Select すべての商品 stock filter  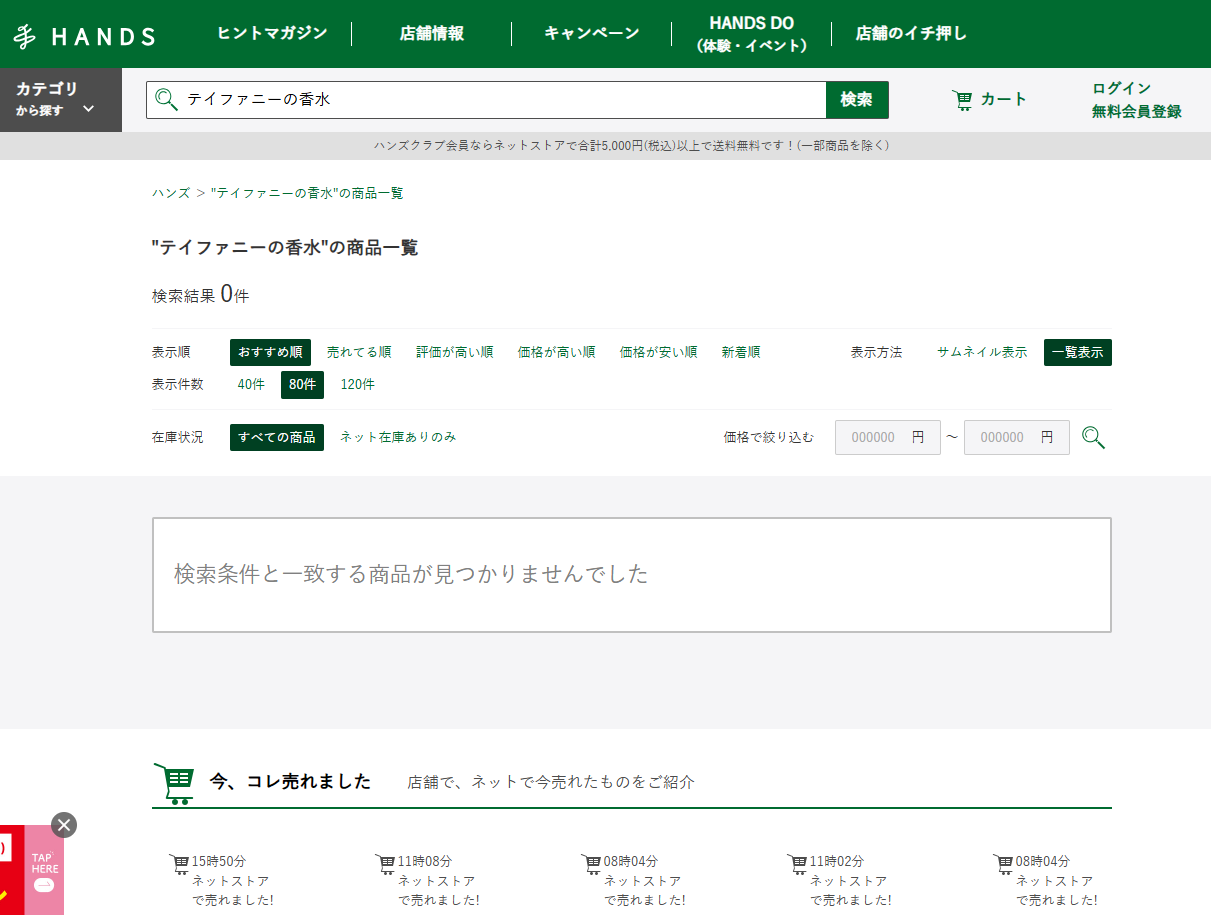[277, 437]
